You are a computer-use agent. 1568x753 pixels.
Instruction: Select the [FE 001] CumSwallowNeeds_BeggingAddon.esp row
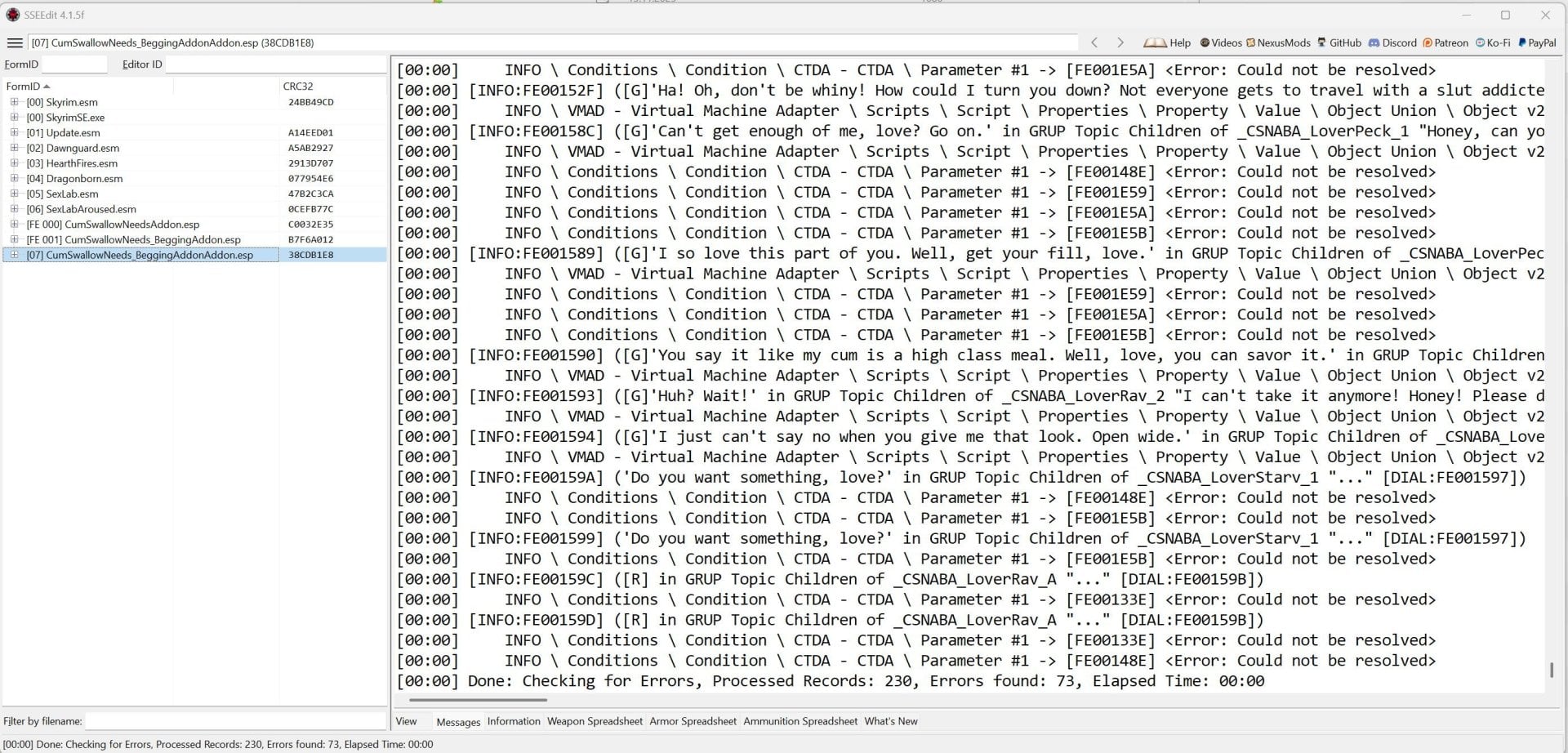coord(194,239)
